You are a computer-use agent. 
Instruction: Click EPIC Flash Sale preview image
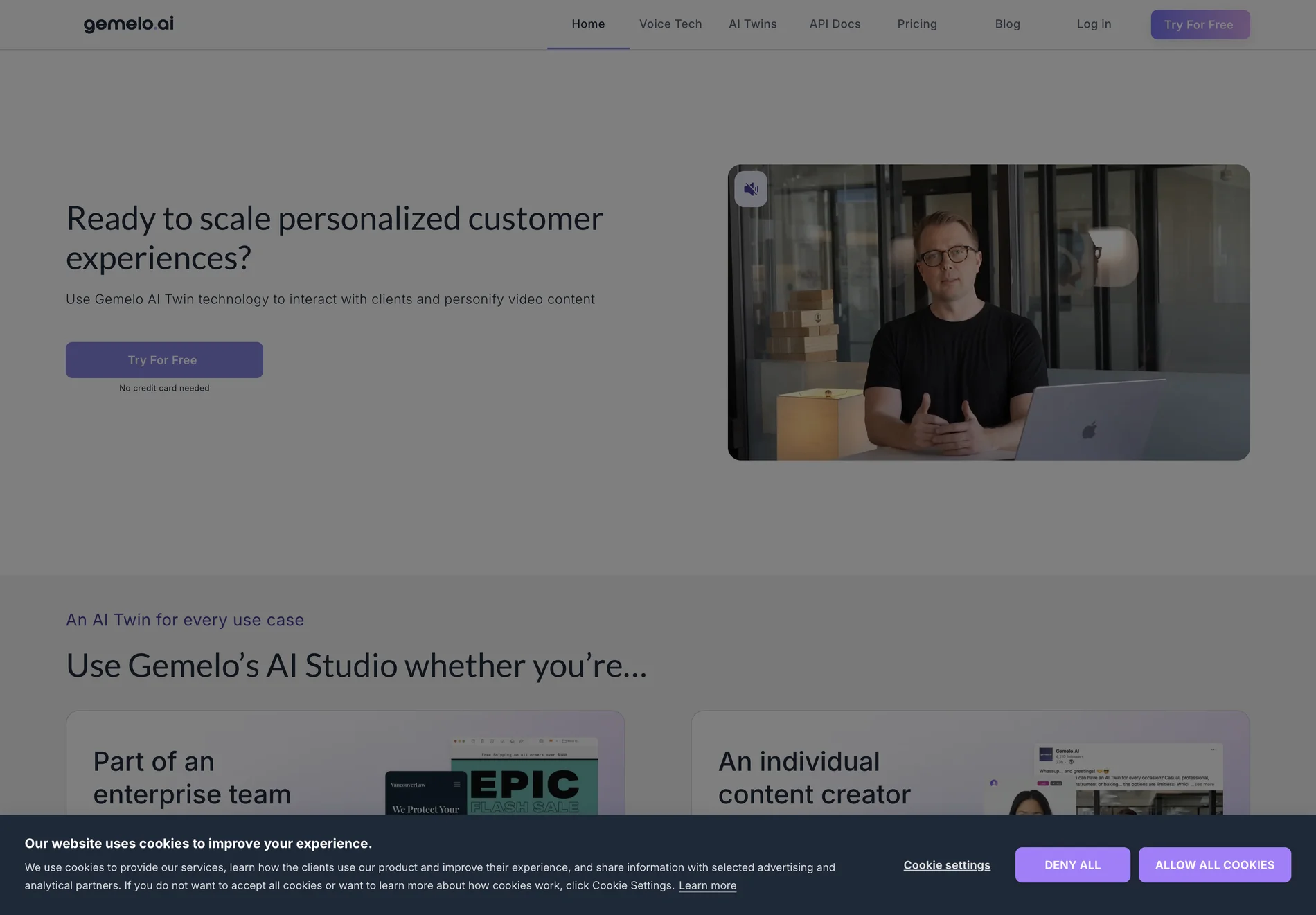(524, 776)
